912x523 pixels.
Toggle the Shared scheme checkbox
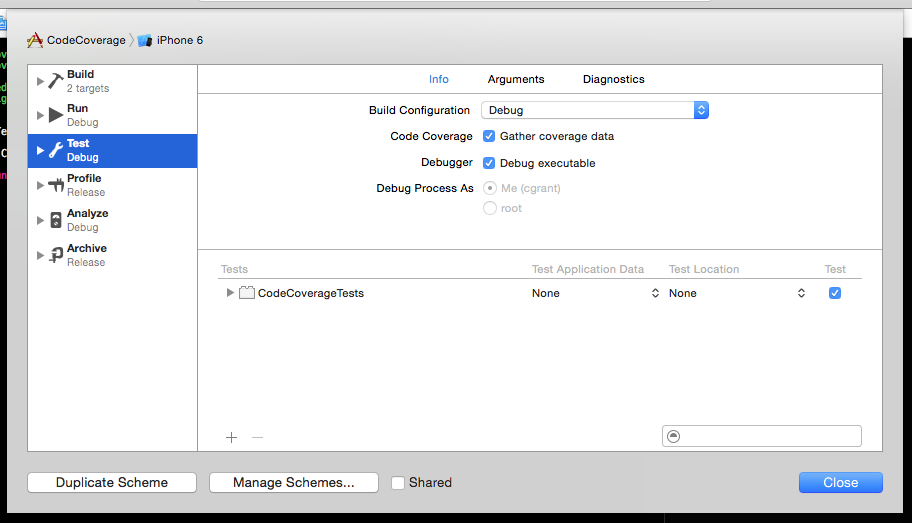click(398, 483)
